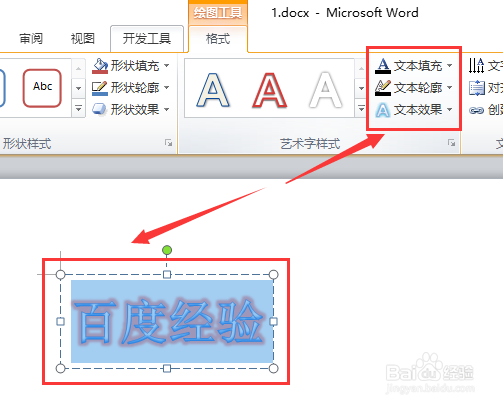Open the Shape Fill dropdown arrow
This screenshot has width=503, height=406.
(167, 66)
